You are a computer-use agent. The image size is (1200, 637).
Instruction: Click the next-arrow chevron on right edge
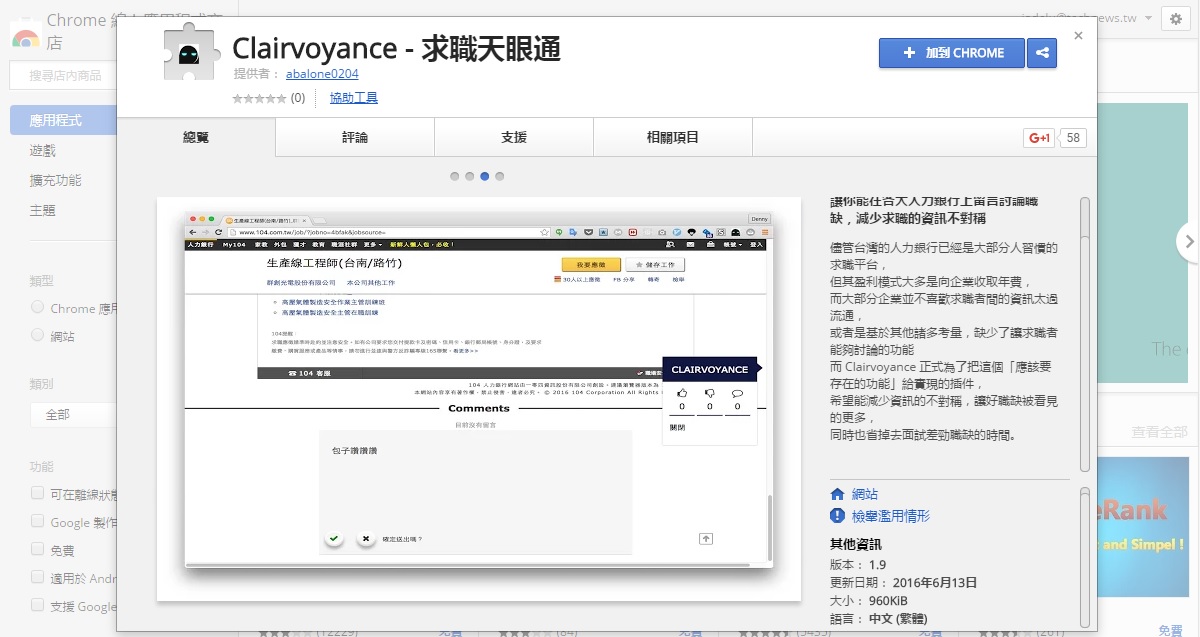tap(1189, 240)
